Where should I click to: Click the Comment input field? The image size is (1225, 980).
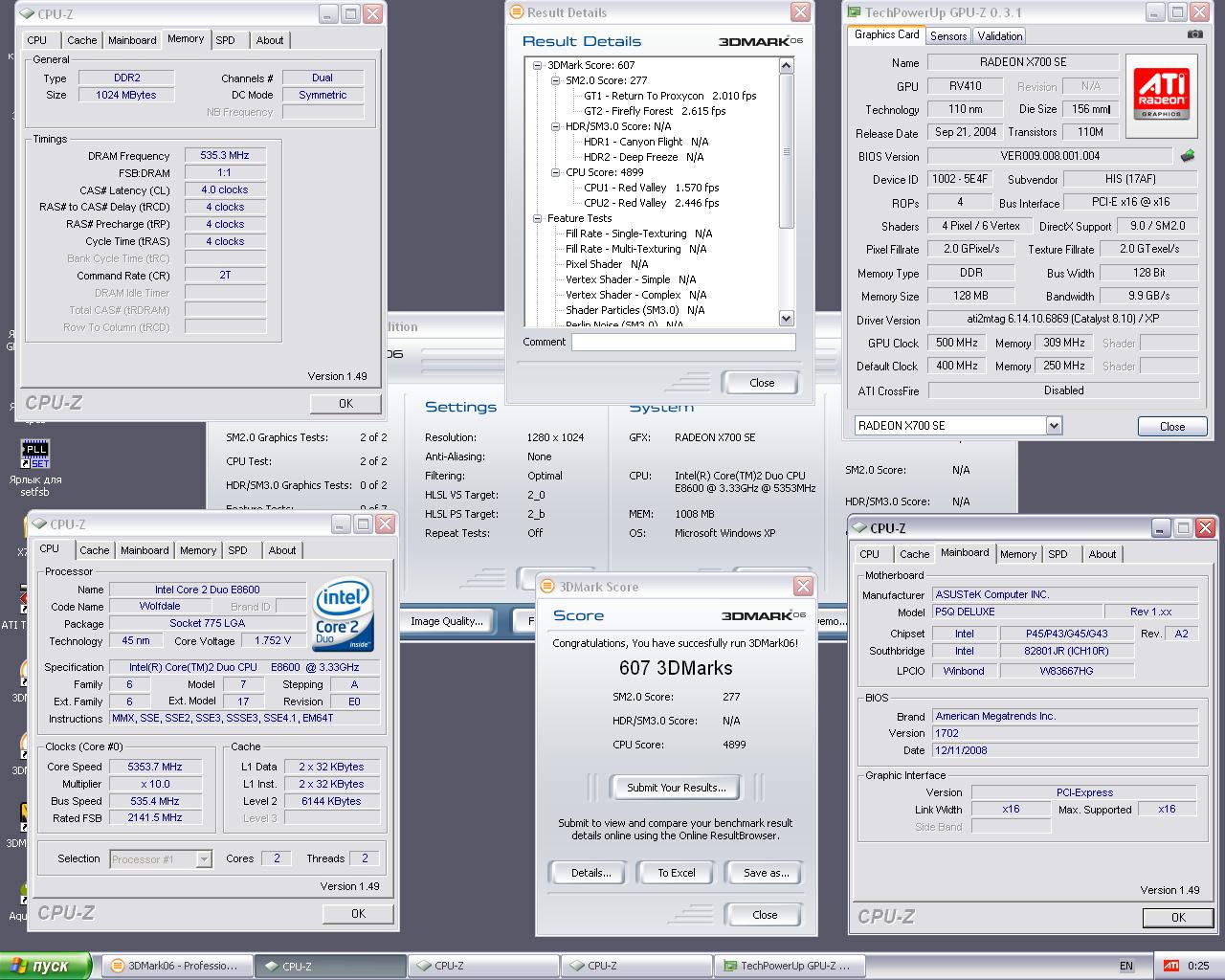(x=683, y=342)
